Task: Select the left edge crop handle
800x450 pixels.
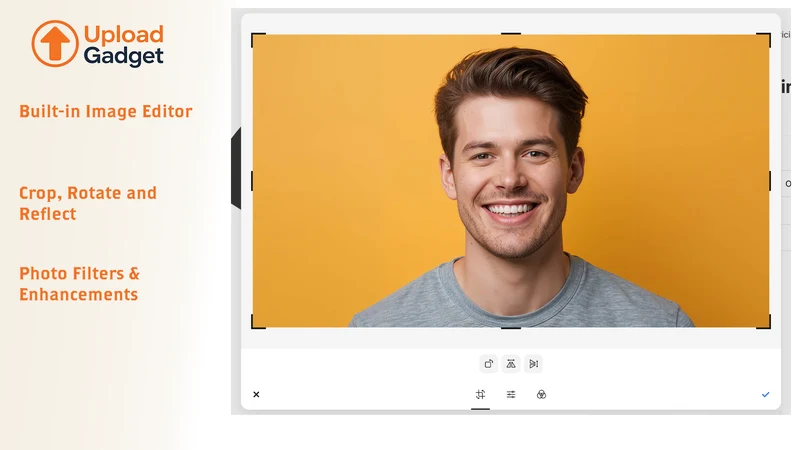Action: 252,181
